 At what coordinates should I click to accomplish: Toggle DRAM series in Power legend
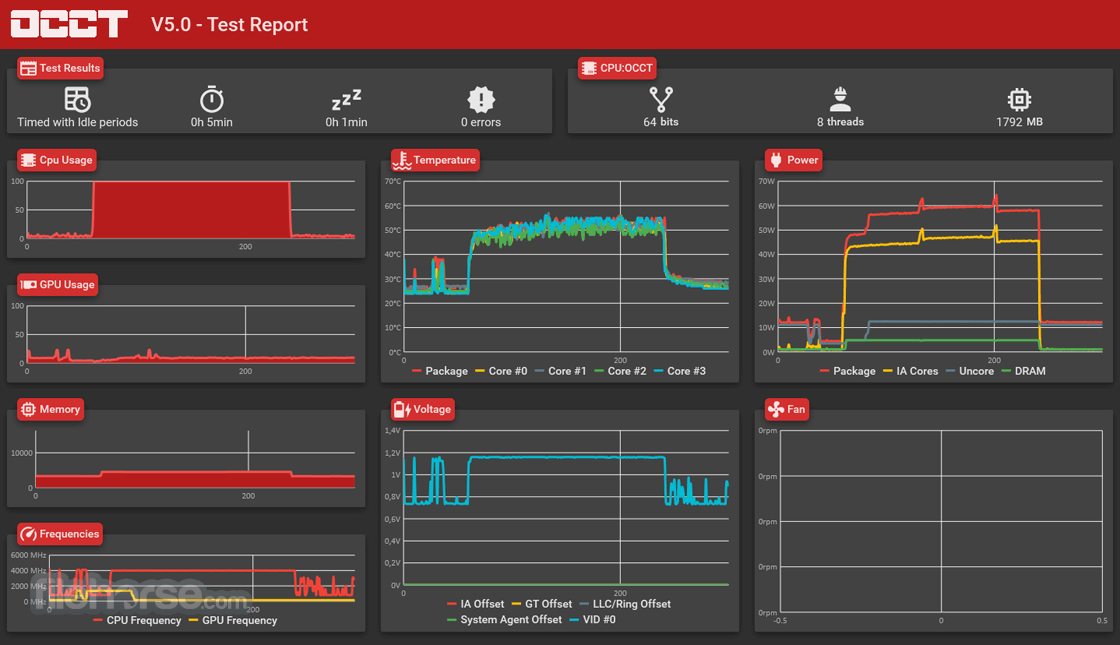[1024, 371]
